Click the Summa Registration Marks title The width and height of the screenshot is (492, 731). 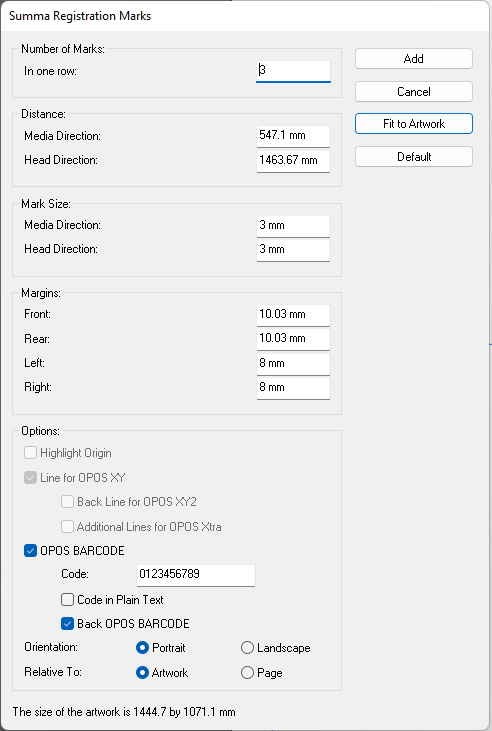(80, 16)
